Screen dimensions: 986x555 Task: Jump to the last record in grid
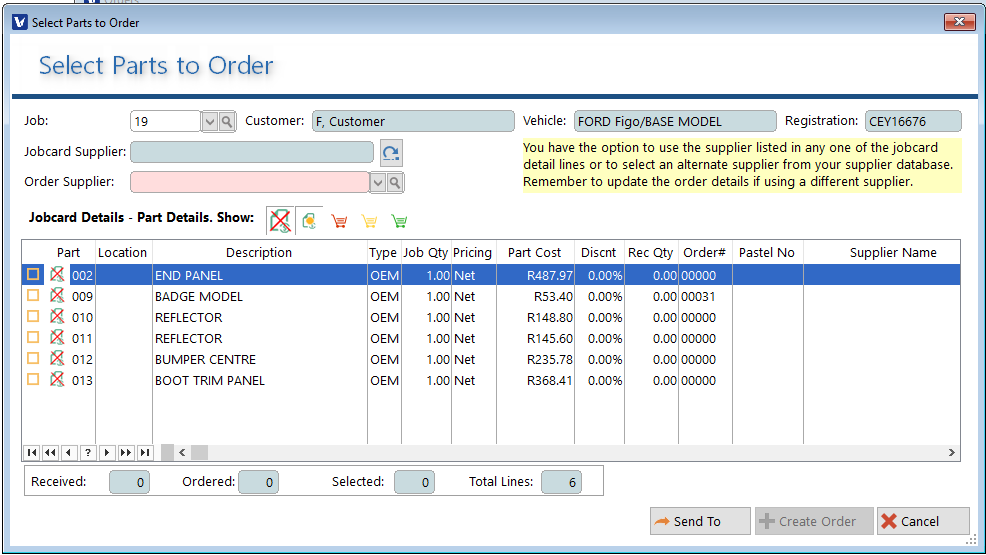(x=145, y=453)
